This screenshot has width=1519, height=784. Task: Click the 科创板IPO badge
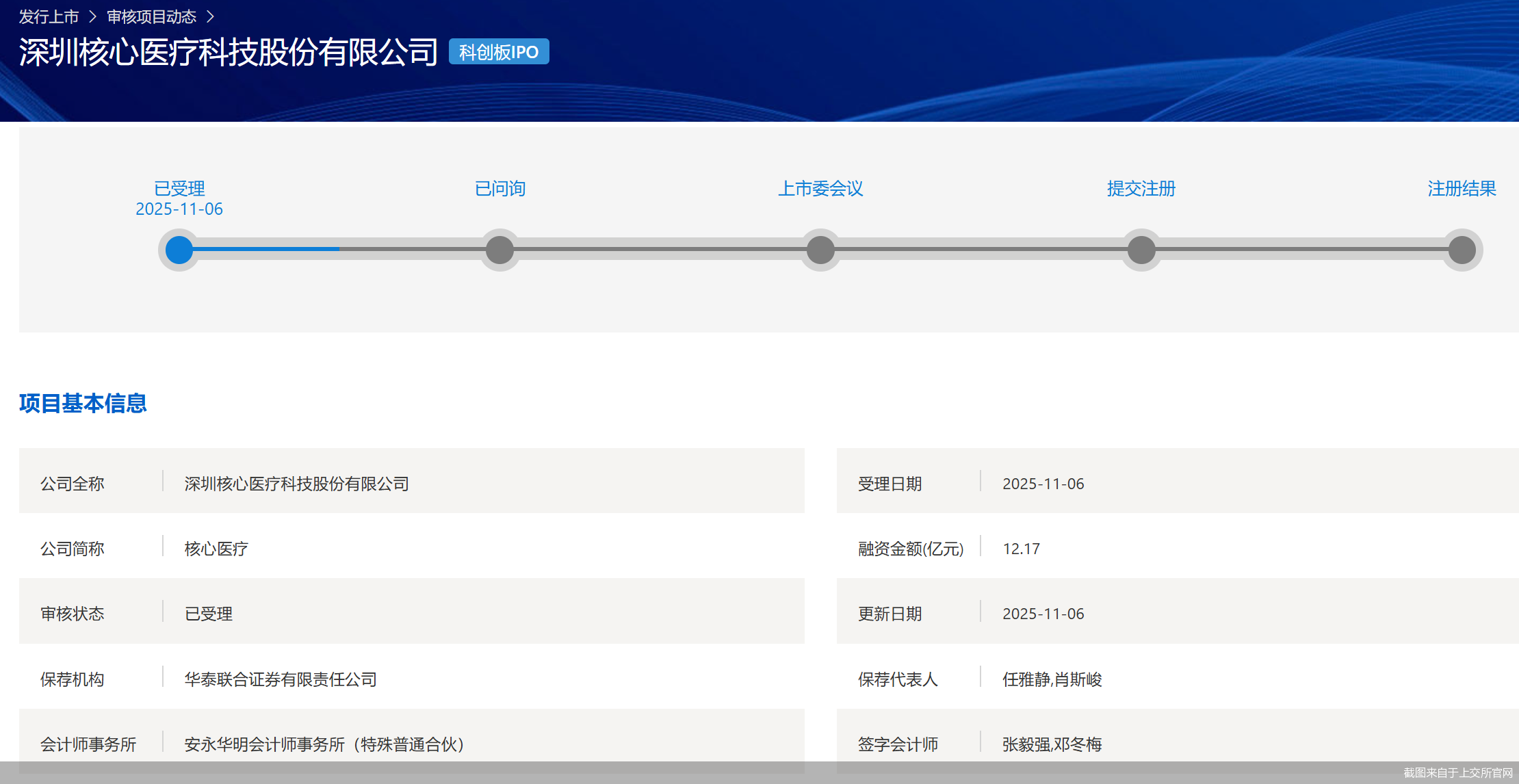point(498,51)
